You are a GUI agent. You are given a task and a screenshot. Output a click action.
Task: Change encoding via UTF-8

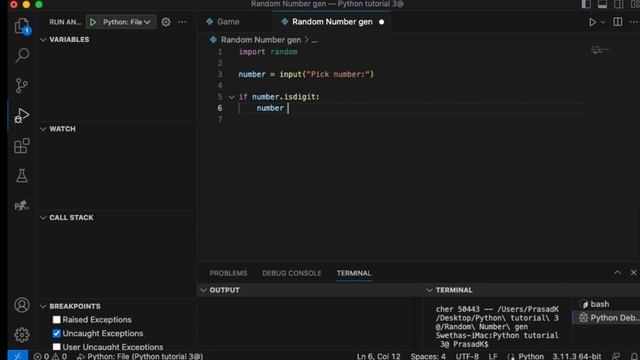click(x=467, y=356)
